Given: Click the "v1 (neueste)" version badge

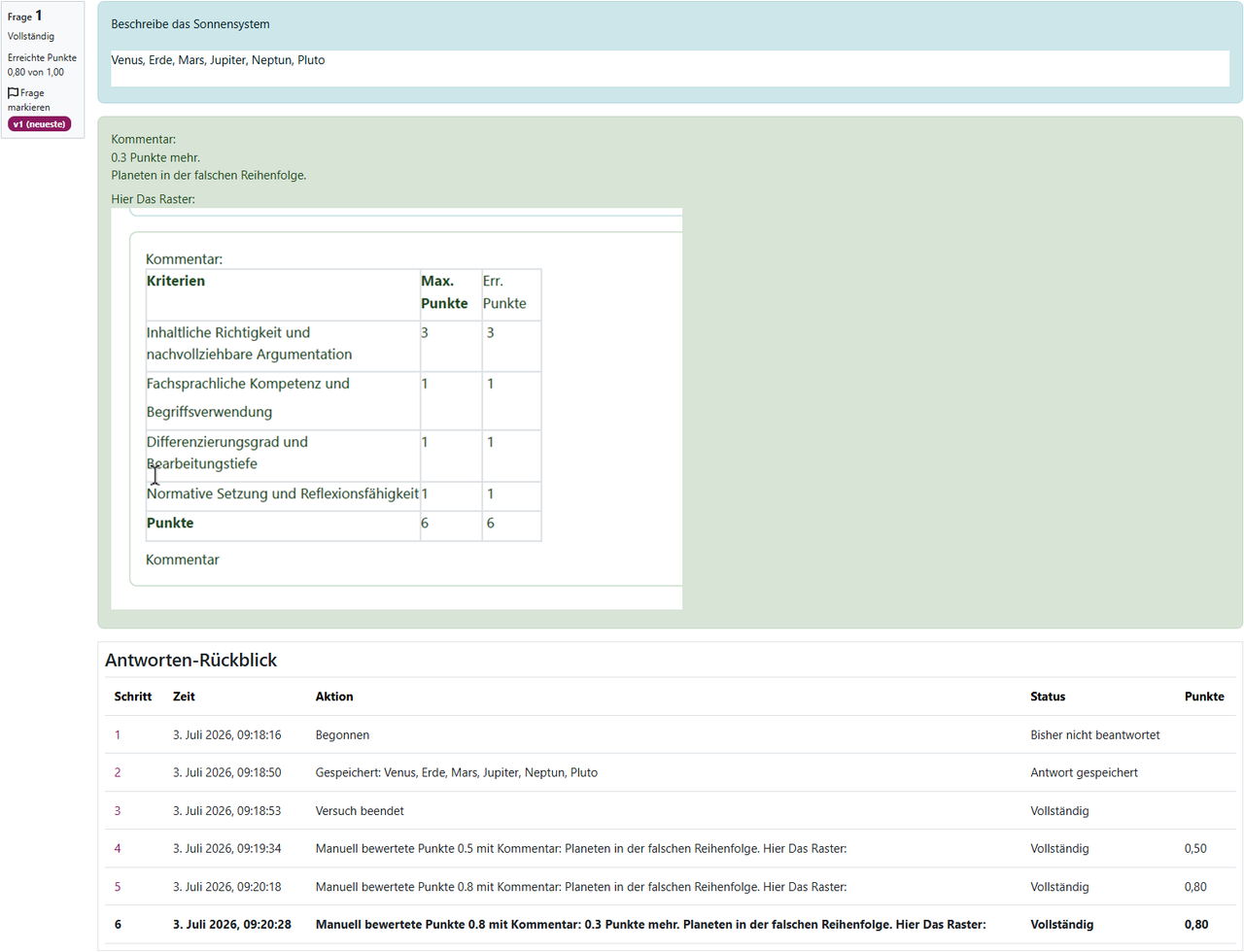Looking at the screenshot, I should 40,124.
